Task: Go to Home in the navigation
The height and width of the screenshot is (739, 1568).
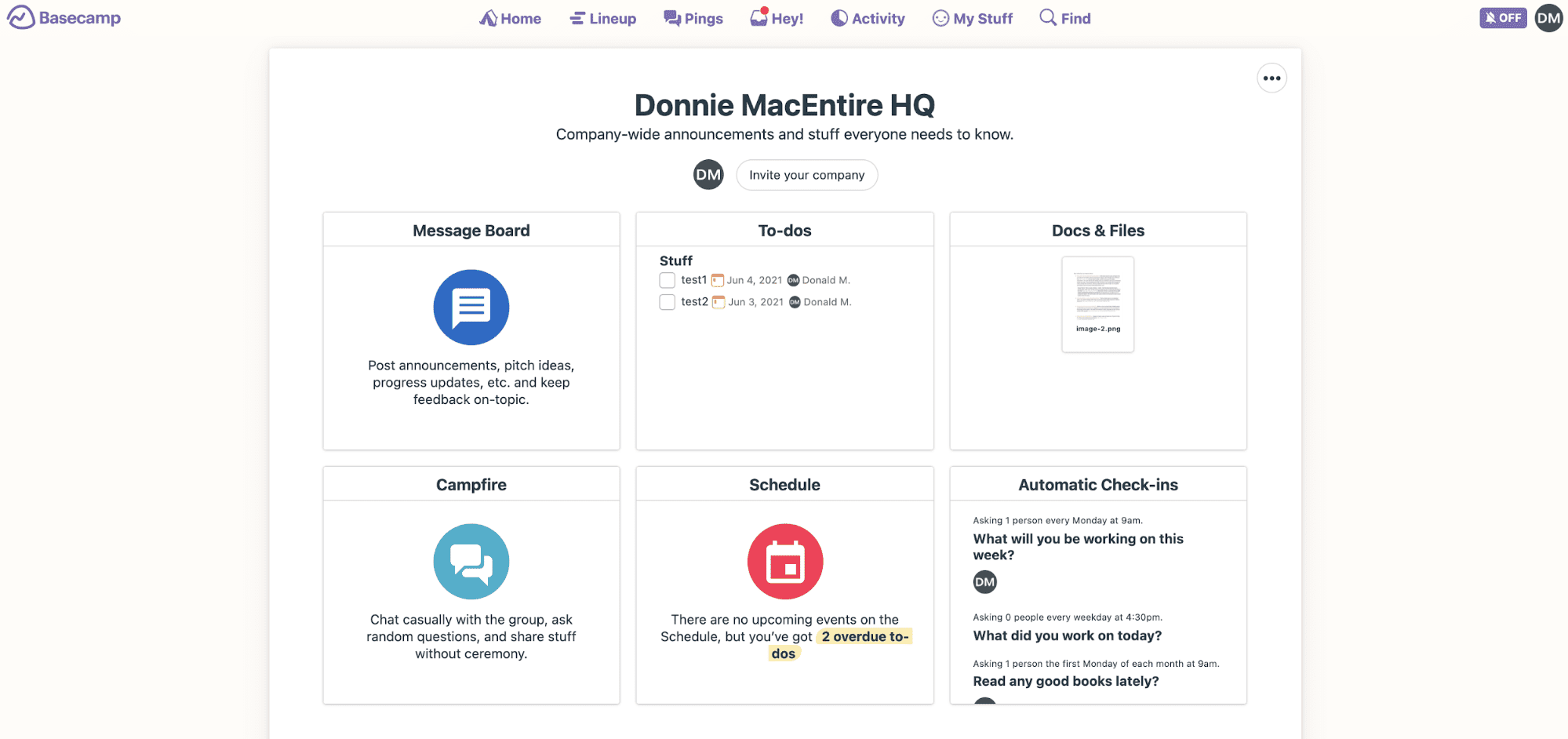Action: pos(511,18)
